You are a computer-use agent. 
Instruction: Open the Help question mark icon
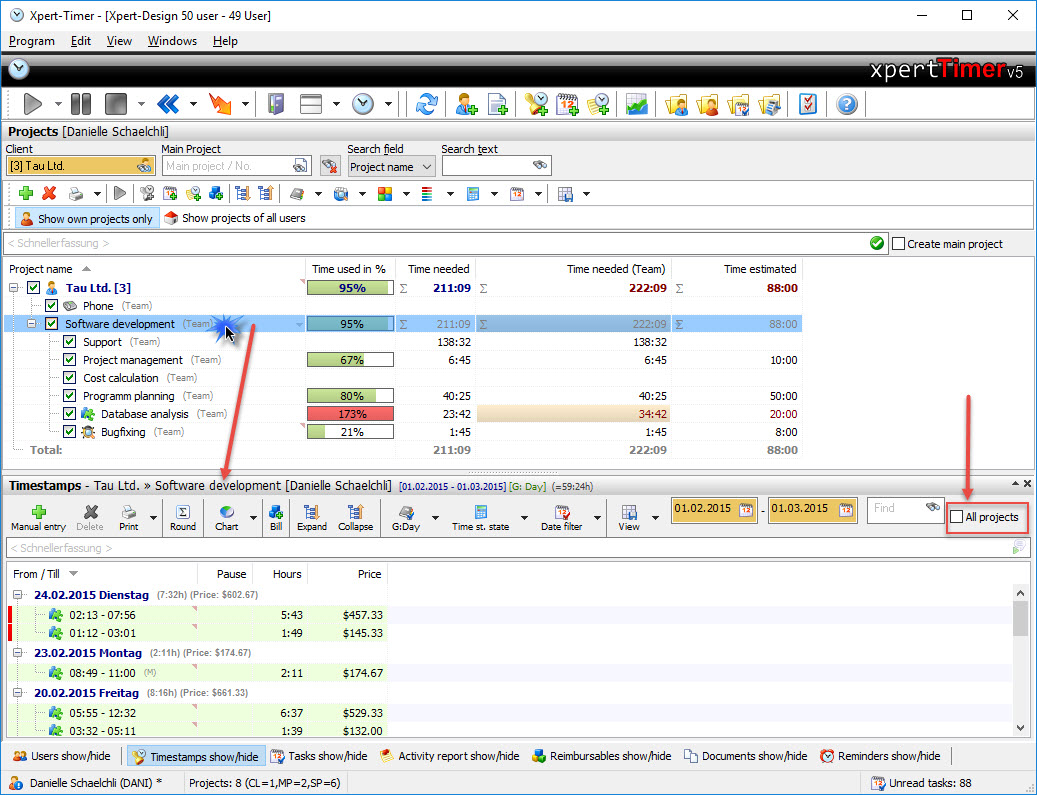click(x=847, y=104)
